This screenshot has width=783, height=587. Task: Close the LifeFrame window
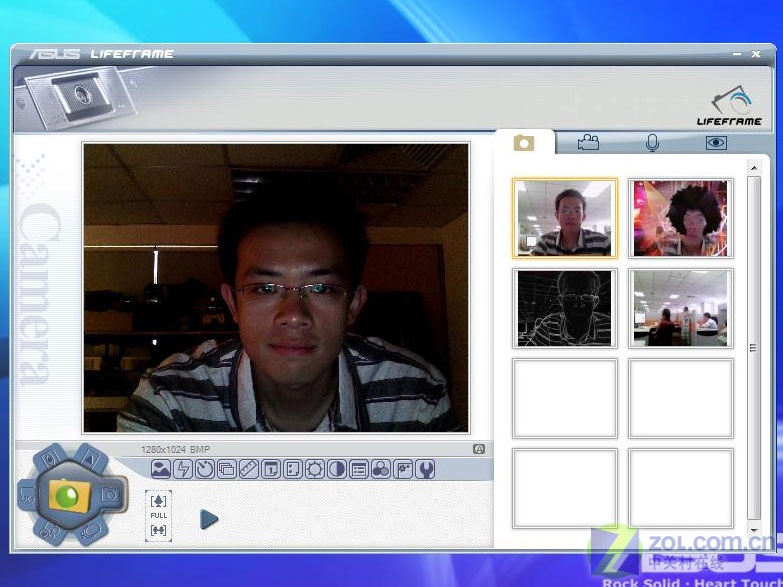click(756, 54)
